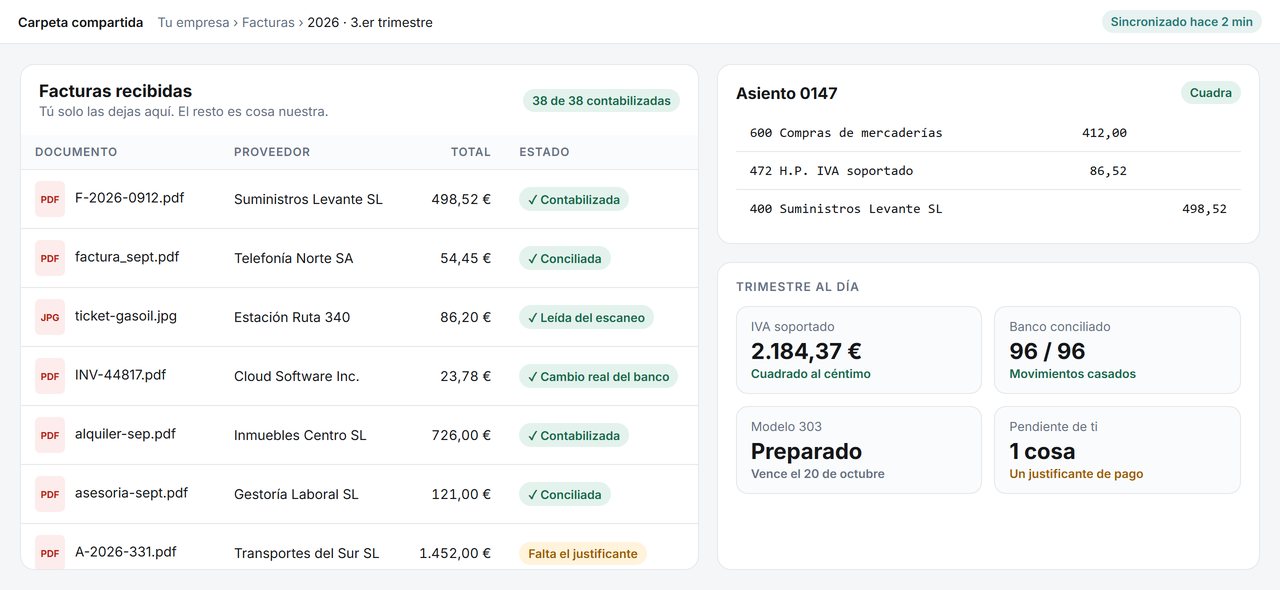
Task: Open the 'Pendiente de ti' summary card
Action: point(1117,450)
